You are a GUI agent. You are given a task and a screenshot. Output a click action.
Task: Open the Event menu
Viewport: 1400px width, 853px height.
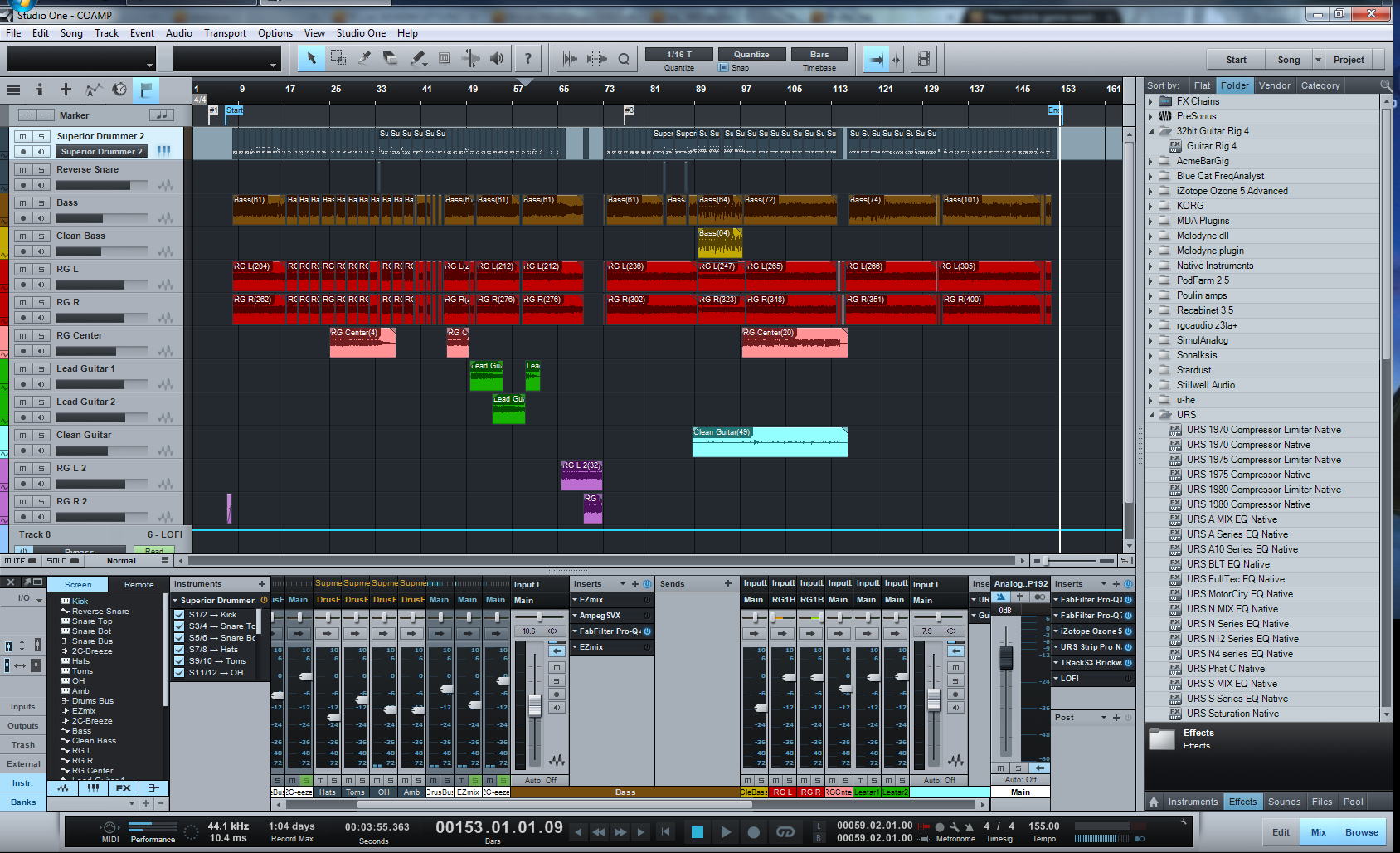tap(142, 33)
